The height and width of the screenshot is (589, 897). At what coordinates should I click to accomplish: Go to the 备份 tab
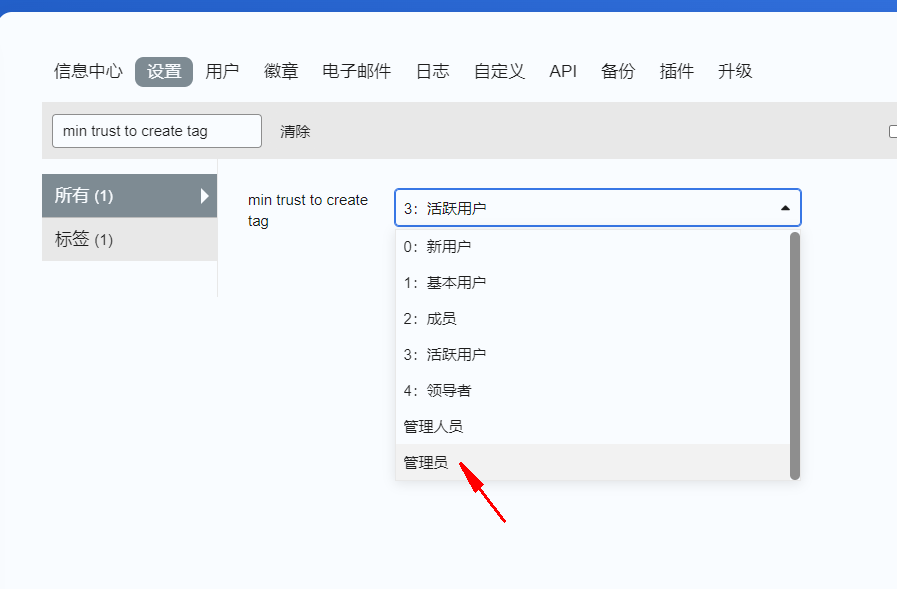[x=618, y=71]
